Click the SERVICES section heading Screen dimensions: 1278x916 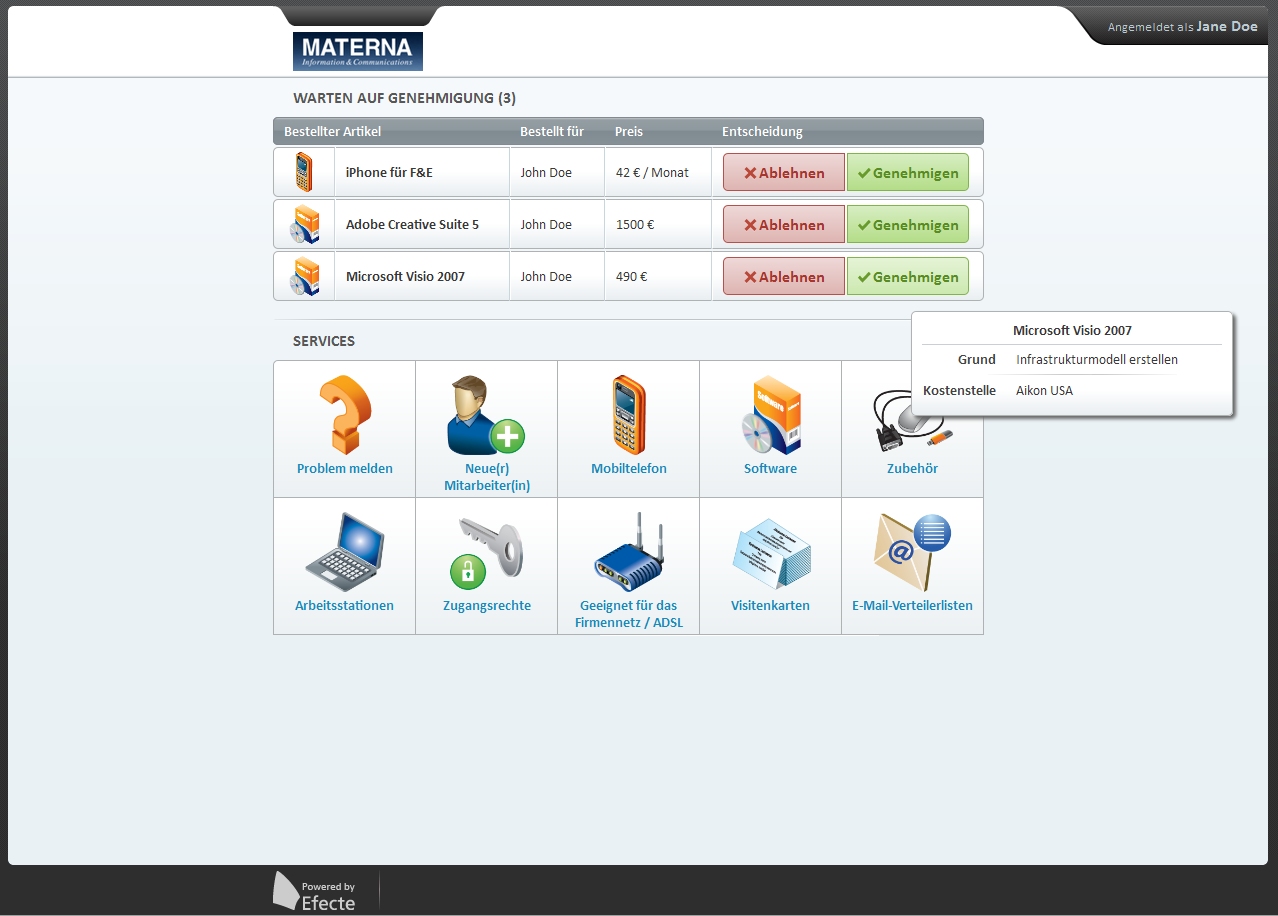tap(324, 341)
